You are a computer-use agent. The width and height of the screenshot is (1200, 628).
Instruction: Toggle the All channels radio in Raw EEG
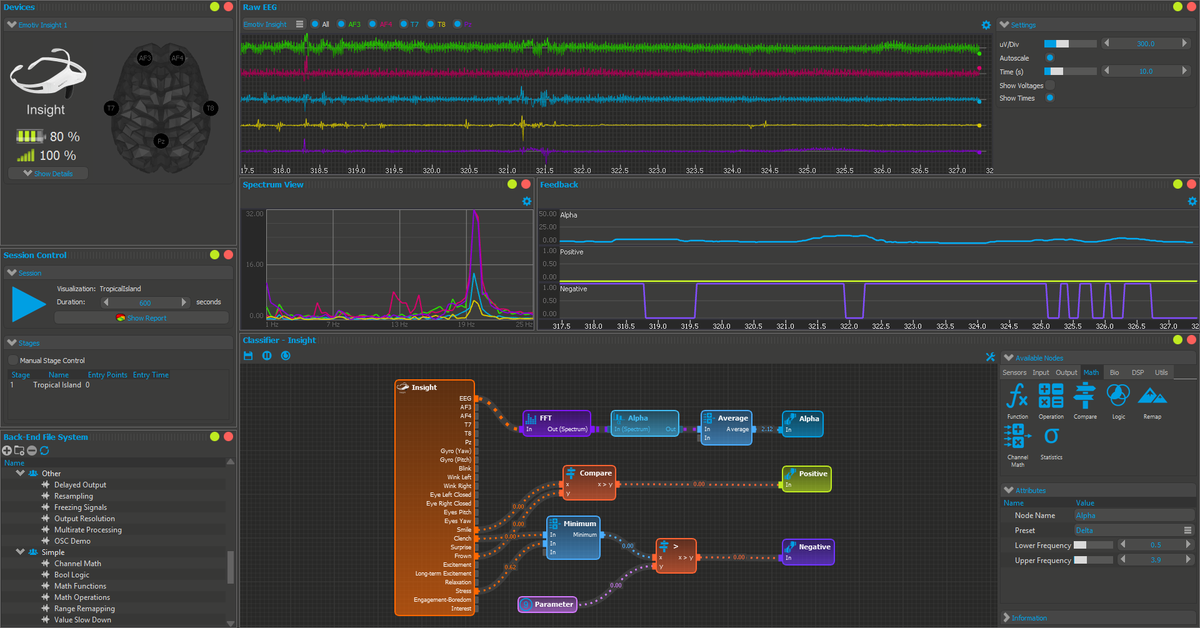[x=314, y=24]
